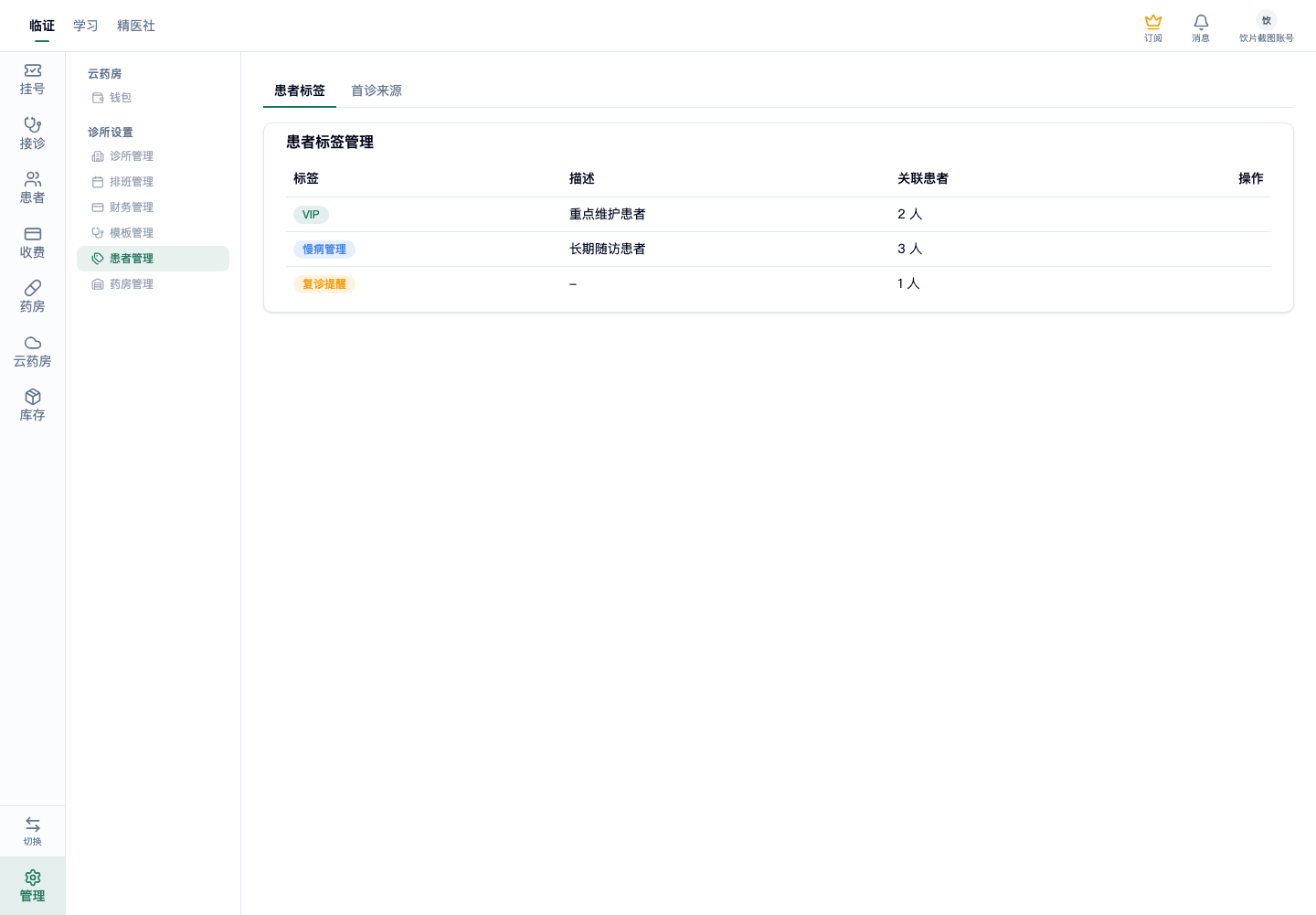Click the 1 人 patient count
The height and width of the screenshot is (915, 1316).
[x=908, y=283]
